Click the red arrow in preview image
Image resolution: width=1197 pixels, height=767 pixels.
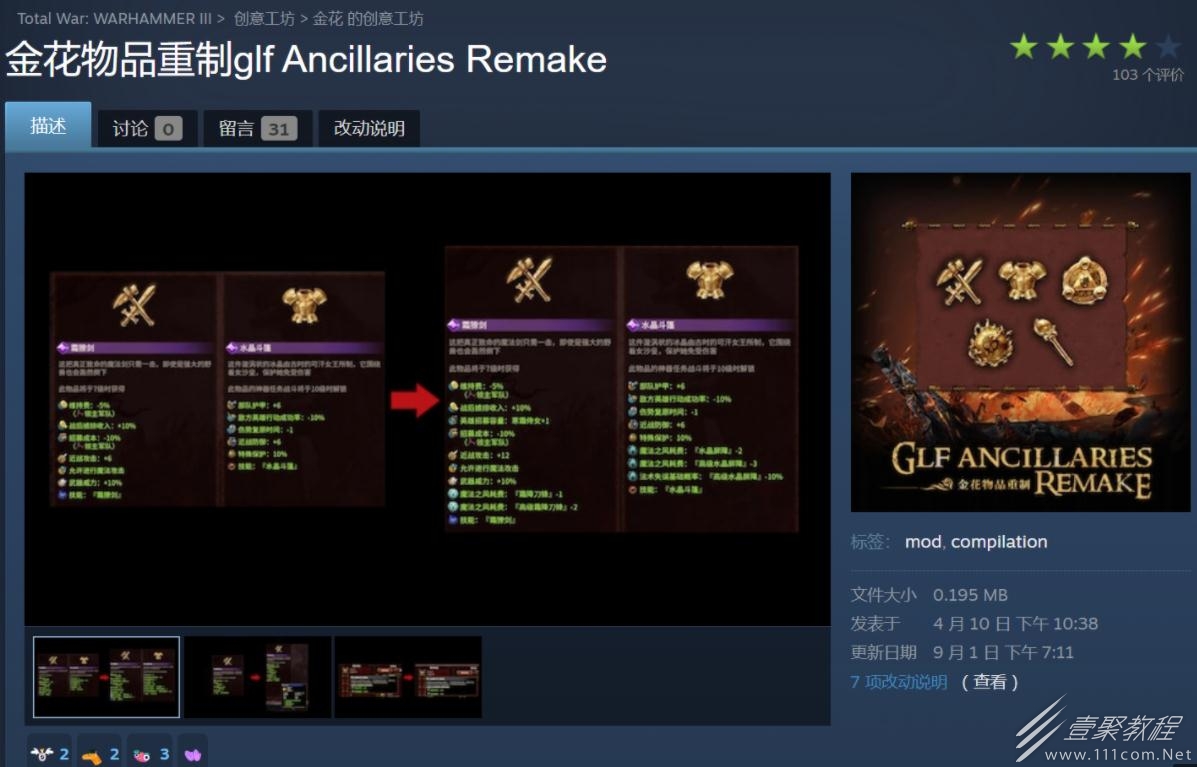coord(415,400)
